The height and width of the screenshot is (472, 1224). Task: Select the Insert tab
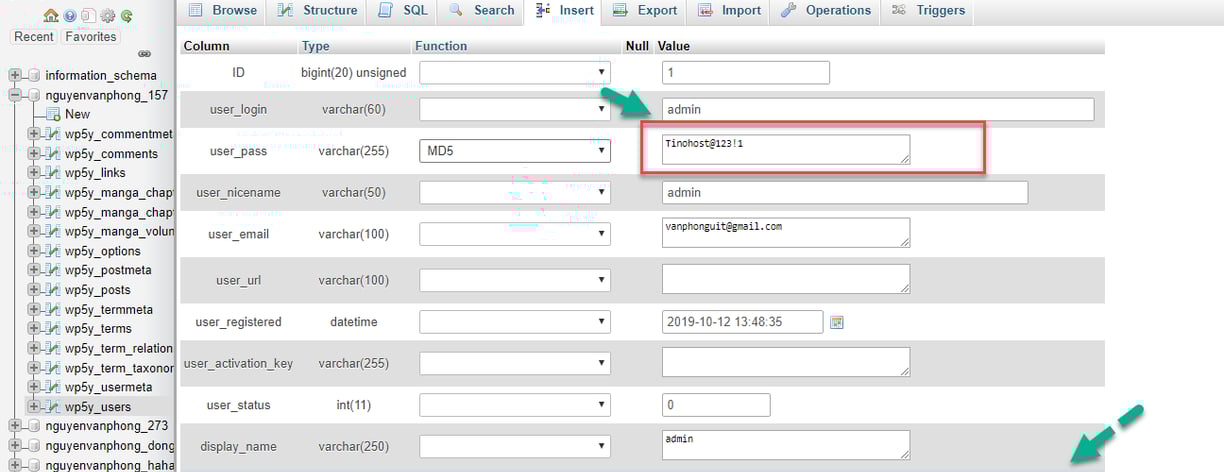pos(565,11)
